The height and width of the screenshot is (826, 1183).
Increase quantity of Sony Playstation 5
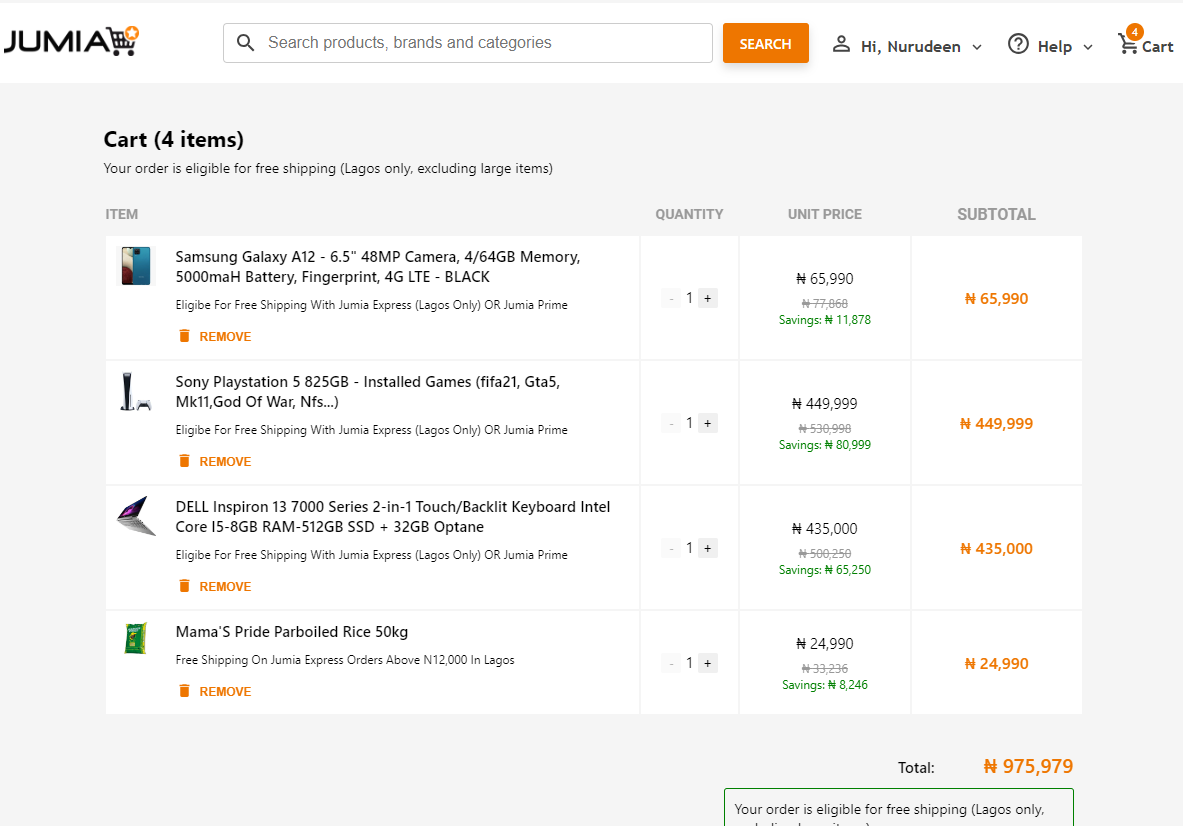(x=707, y=423)
